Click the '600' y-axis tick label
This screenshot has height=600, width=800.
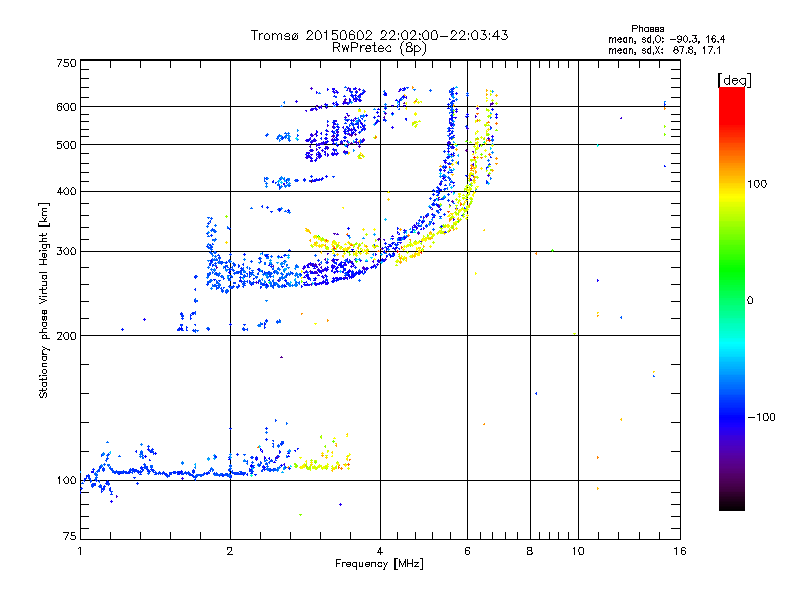[x=67, y=107]
